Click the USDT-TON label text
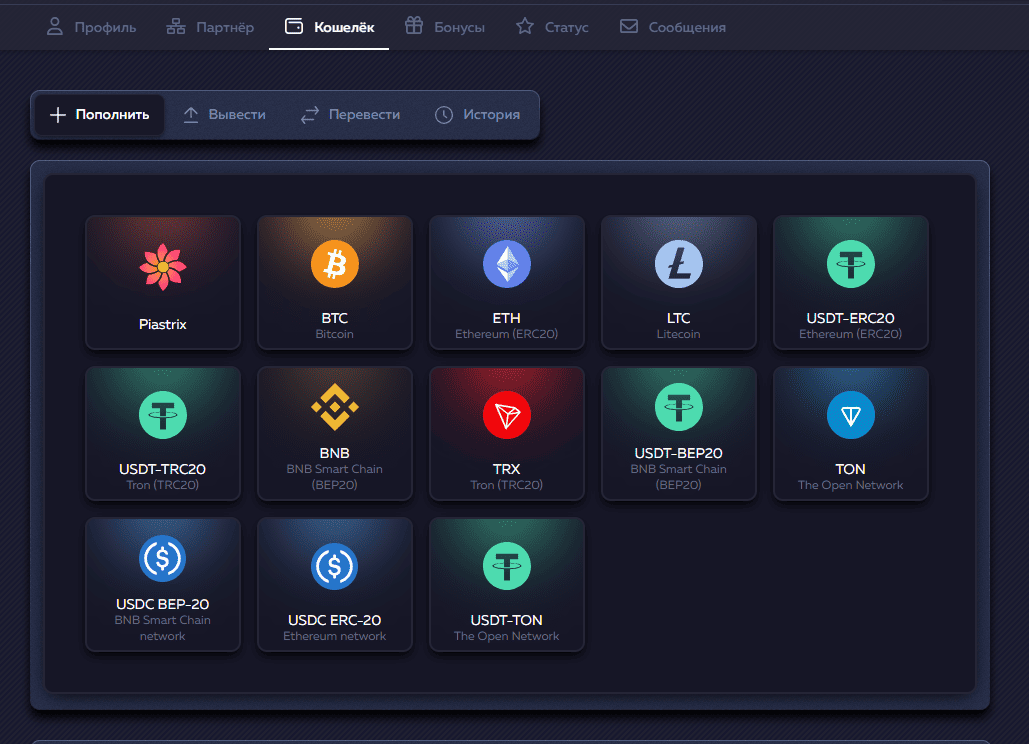Screen dimensions: 1029x744 click(x=507, y=620)
